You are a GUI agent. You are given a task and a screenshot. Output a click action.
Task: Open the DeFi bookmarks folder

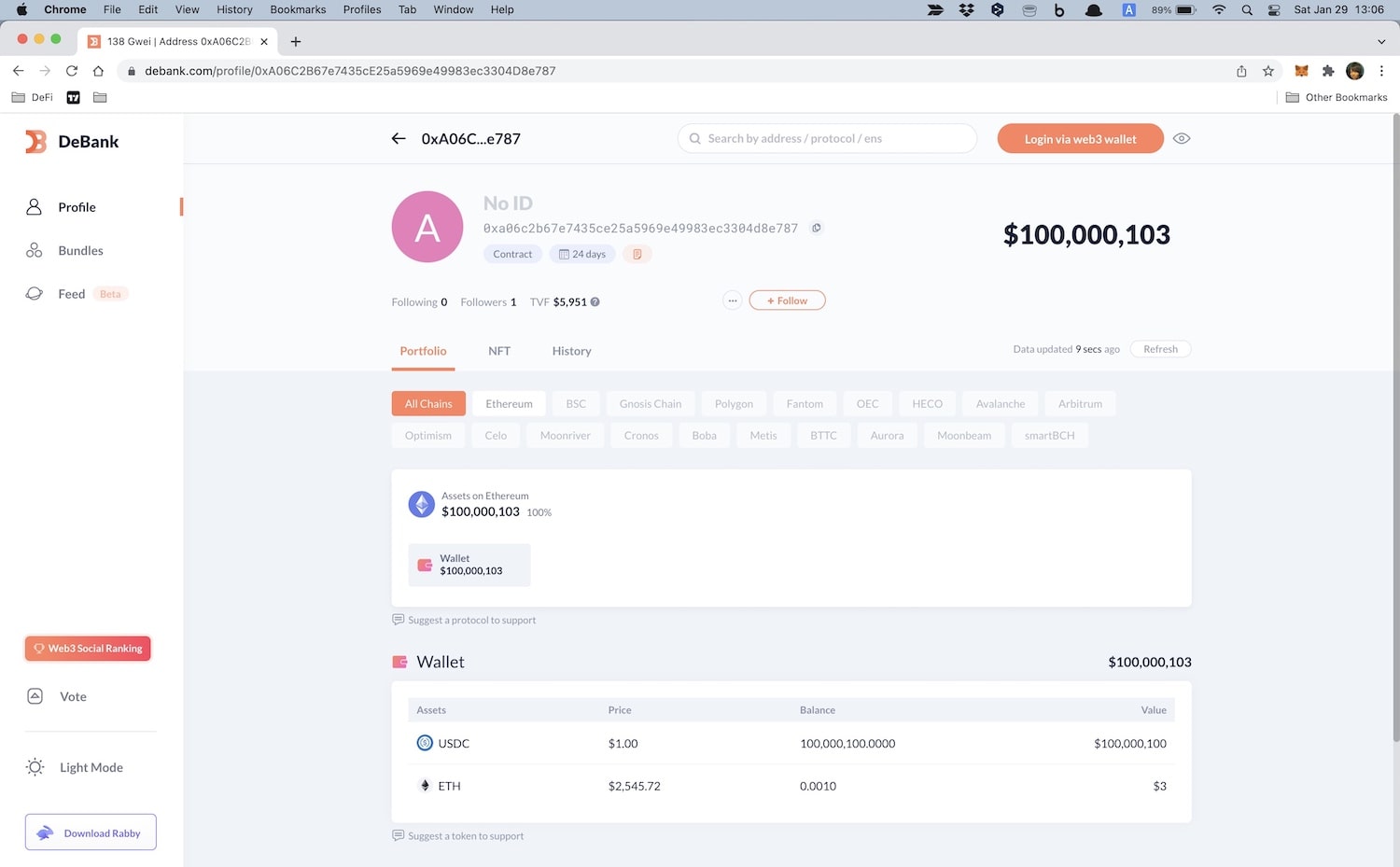[33, 97]
